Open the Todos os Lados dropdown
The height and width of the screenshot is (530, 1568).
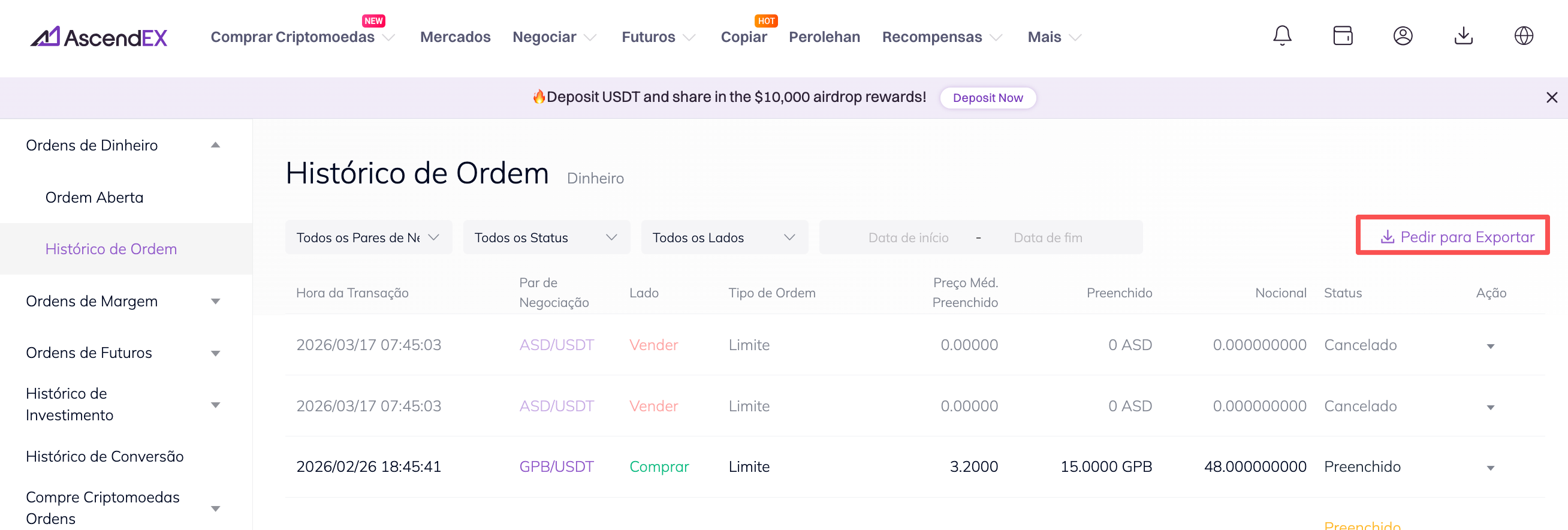(x=723, y=237)
